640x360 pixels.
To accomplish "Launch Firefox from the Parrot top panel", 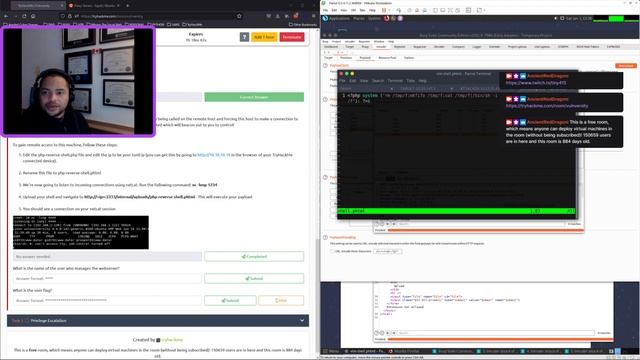I will click(387, 18).
